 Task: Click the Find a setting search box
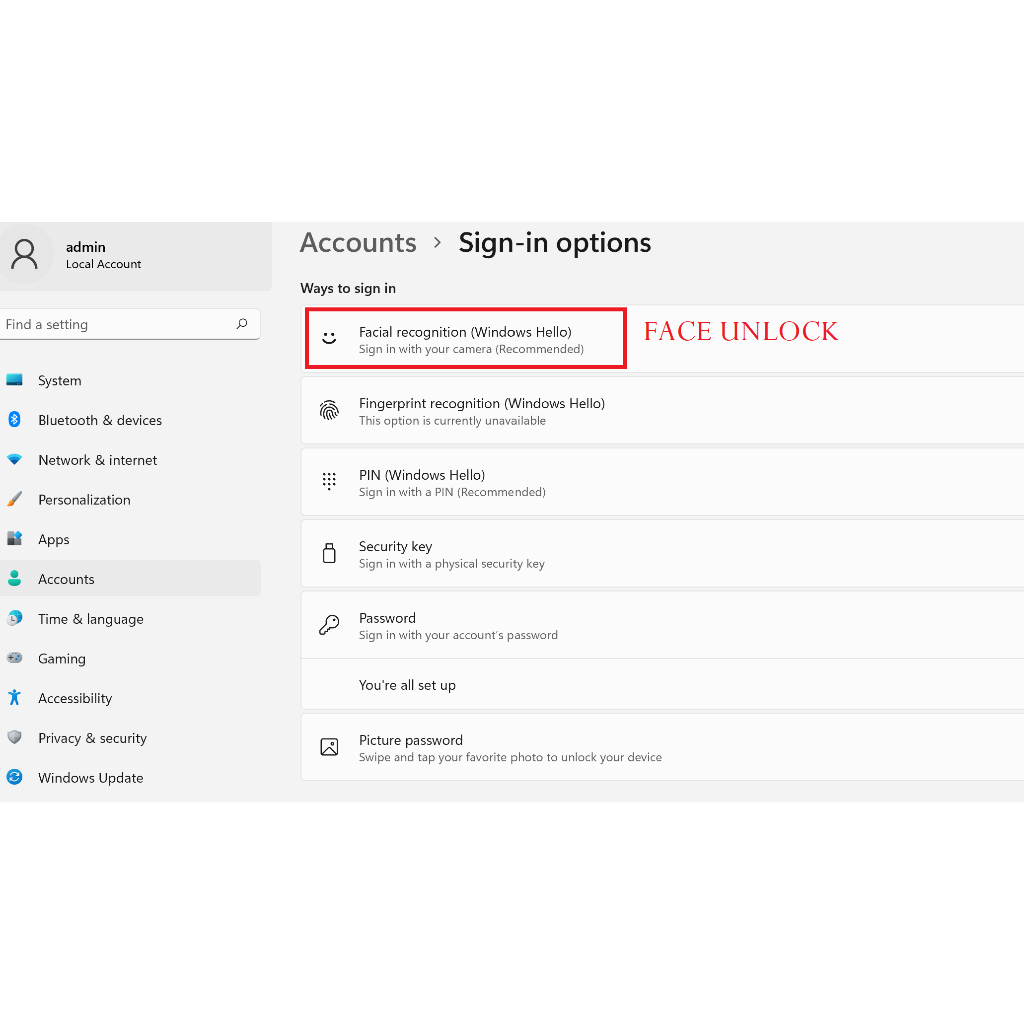[115, 324]
